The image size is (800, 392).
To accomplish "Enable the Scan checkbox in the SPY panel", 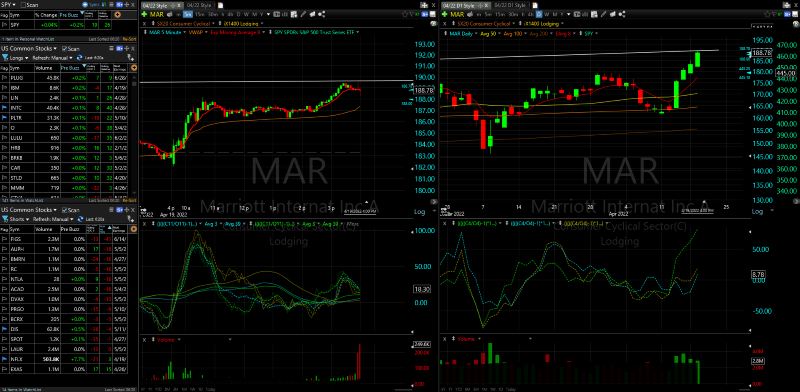I will 23,5.
